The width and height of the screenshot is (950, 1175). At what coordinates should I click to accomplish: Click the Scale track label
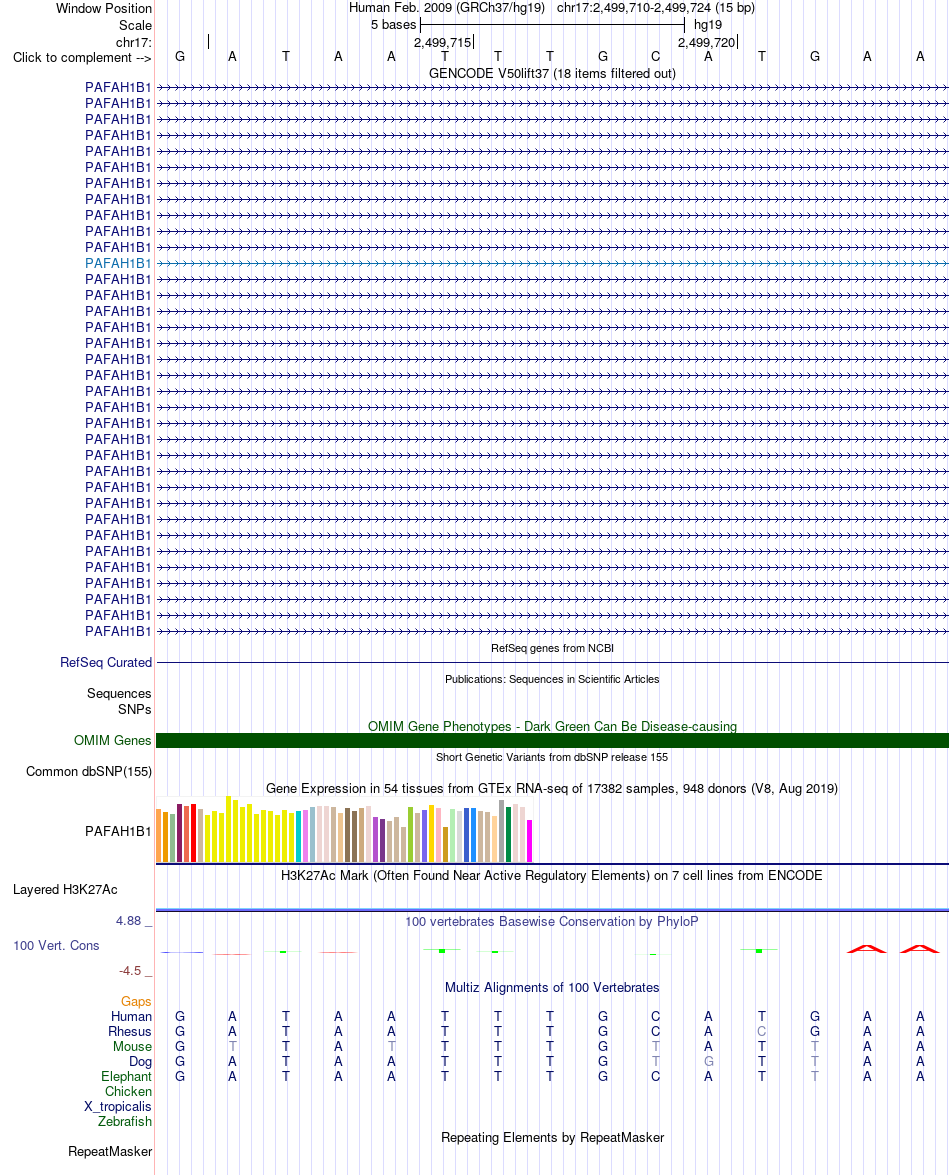point(135,25)
